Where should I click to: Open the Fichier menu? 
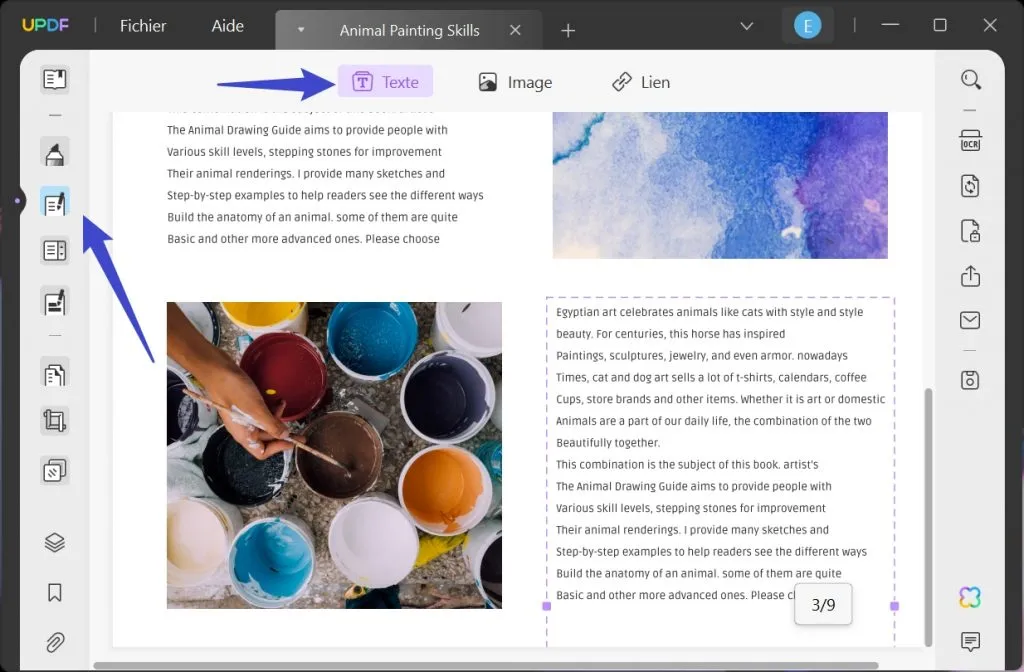click(143, 26)
